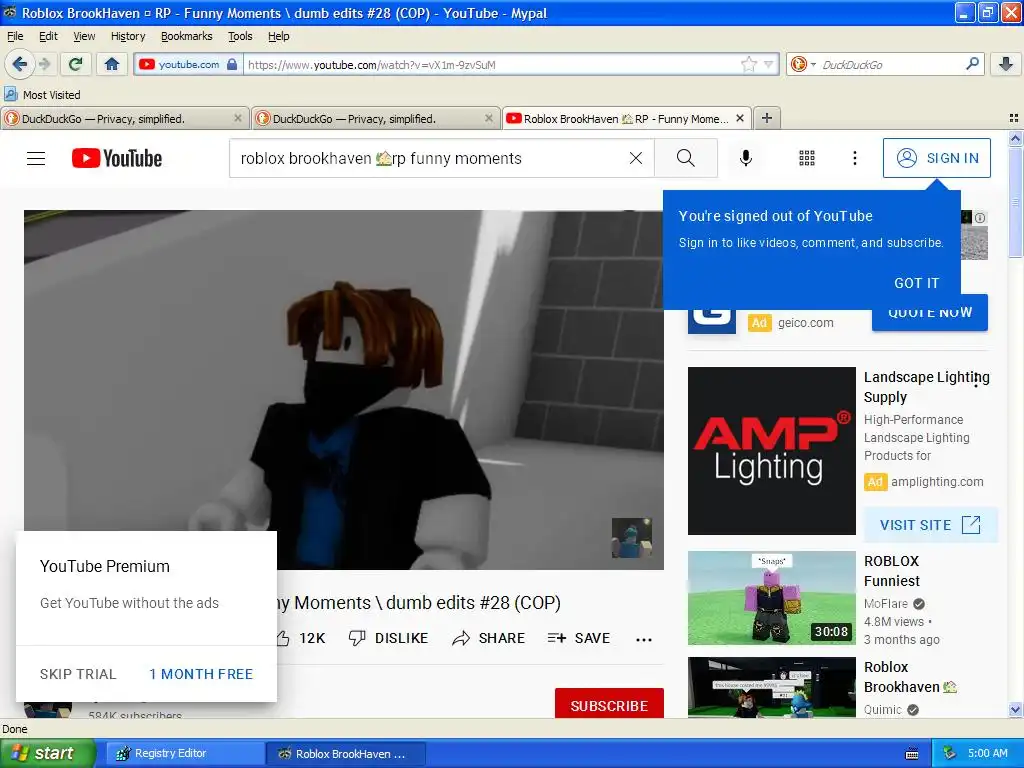
Task: Click the video player area
Action: click(x=344, y=389)
